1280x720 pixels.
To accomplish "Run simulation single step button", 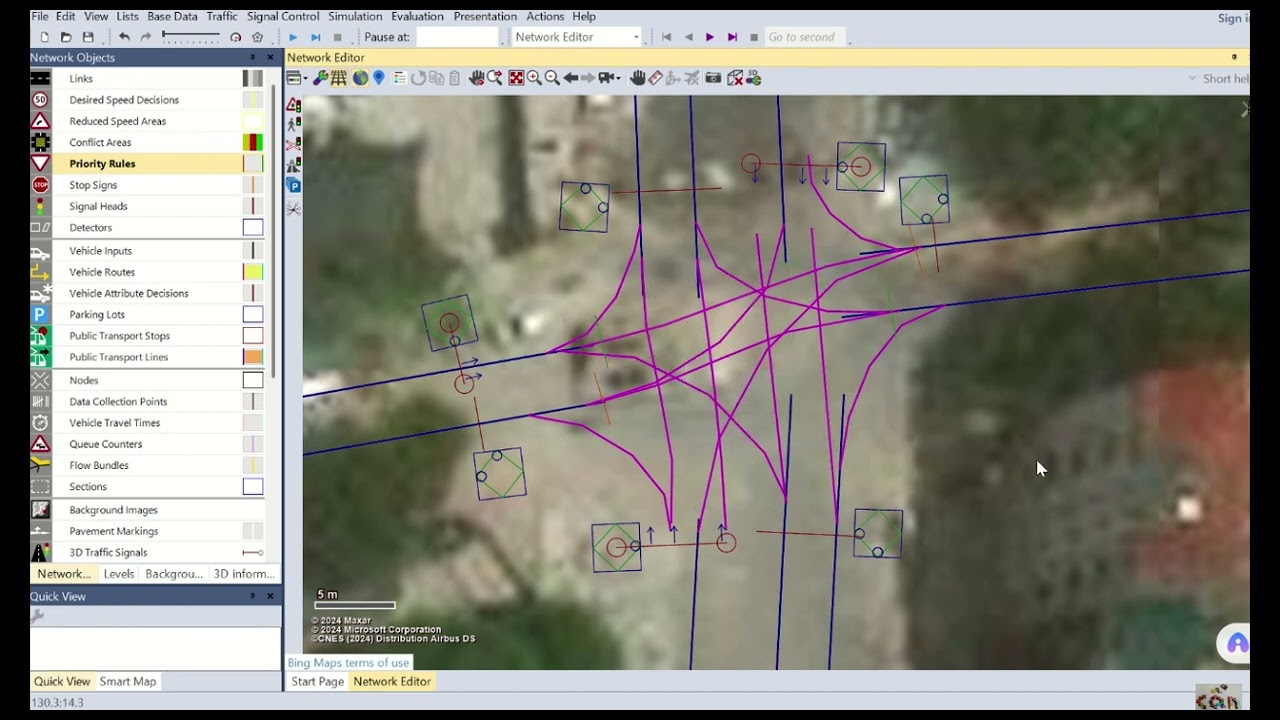I will point(316,37).
